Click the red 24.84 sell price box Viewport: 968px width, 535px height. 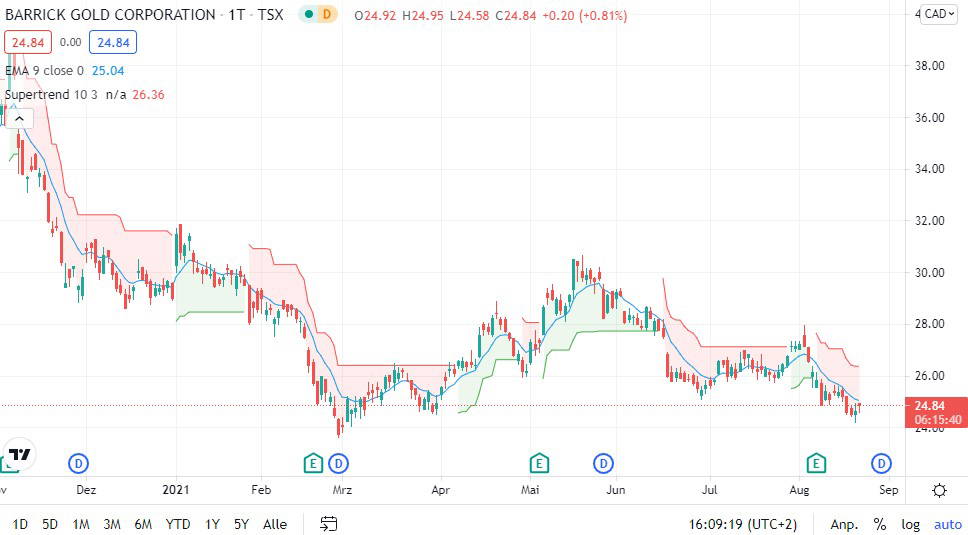(x=28, y=43)
